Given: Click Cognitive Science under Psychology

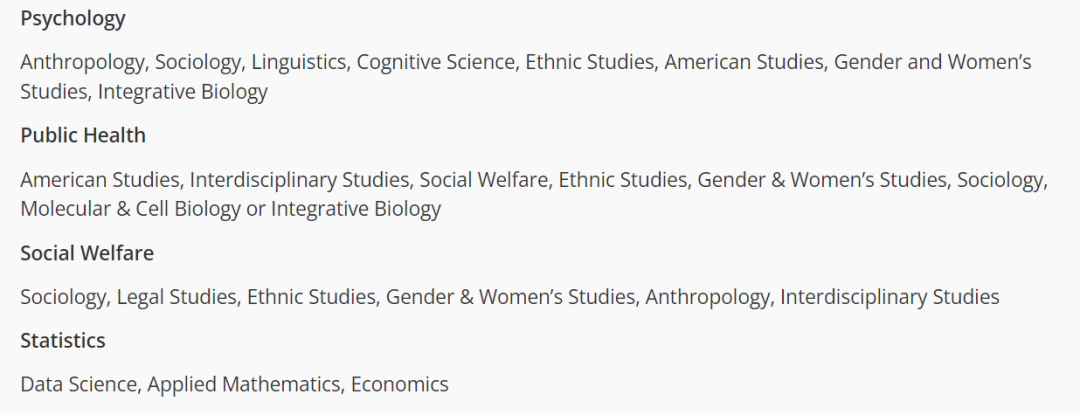Looking at the screenshot, I should coord(435,63).
